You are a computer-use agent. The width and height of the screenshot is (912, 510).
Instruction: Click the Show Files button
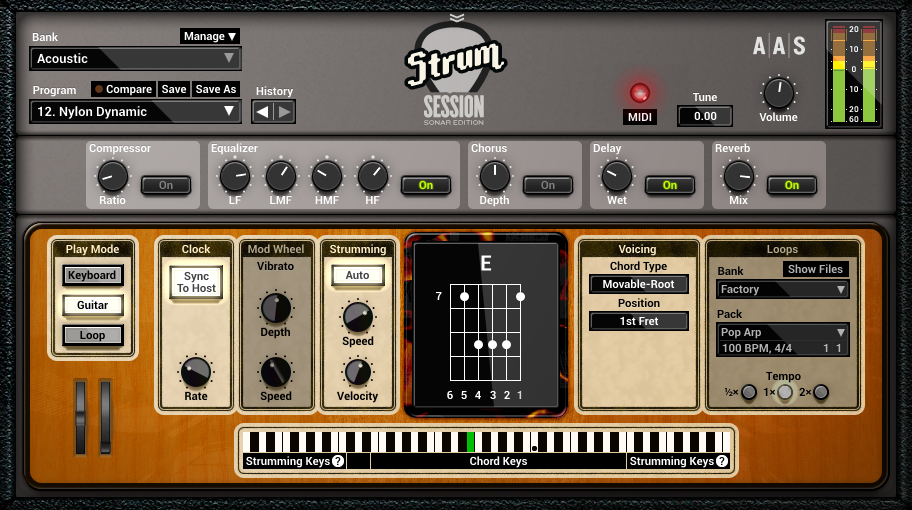point(815,269)
